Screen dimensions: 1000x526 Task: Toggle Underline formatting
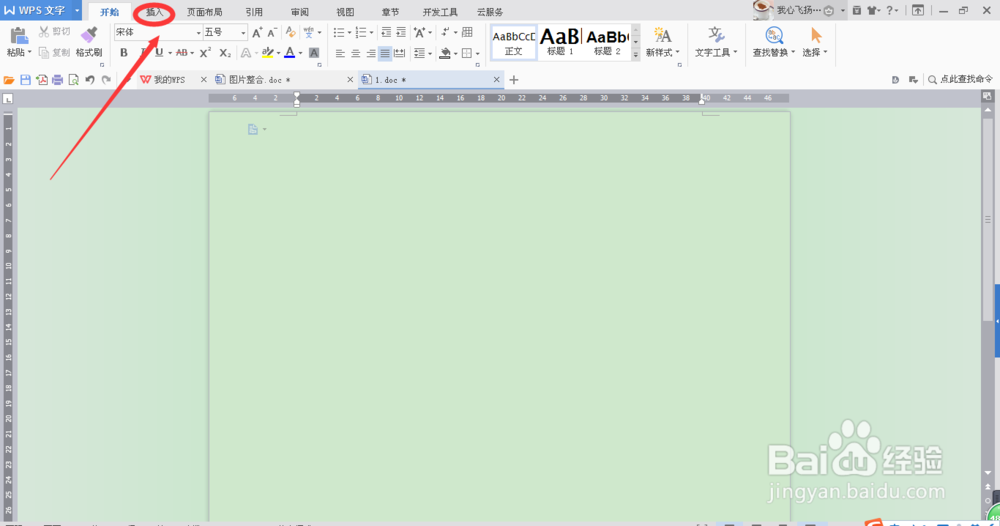pos(159,53)
